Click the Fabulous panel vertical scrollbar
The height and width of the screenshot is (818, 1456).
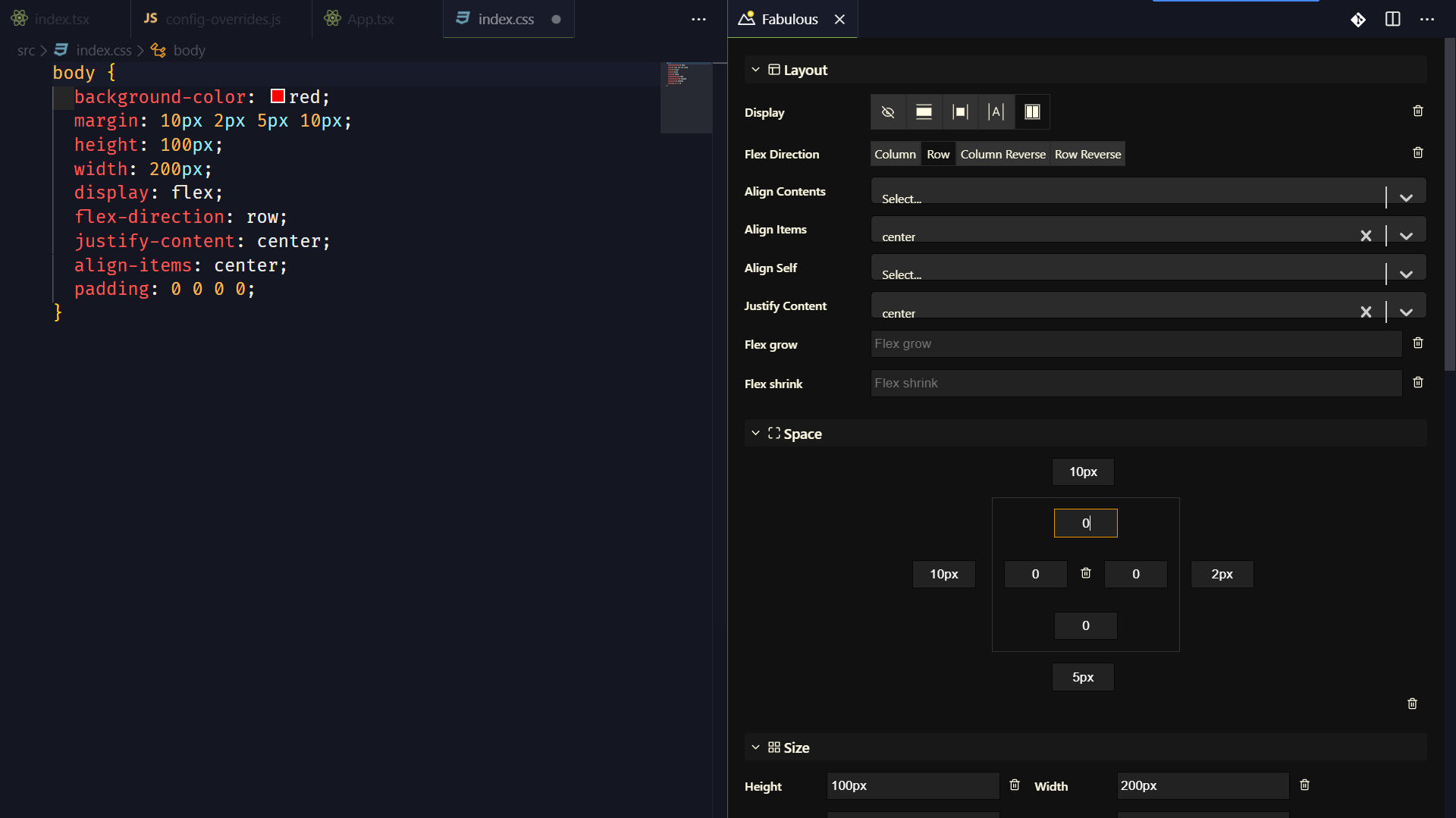click(1449, 205)
